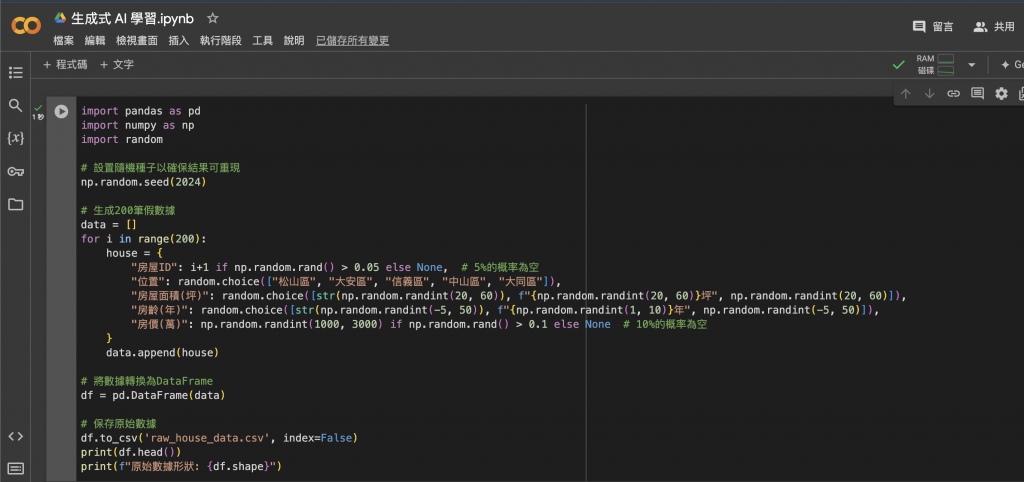Image resolution: width=1024 pixels, height=482 pixels.
Task: Click the RAM and disk usage indicator
Action: click(935, 65)
